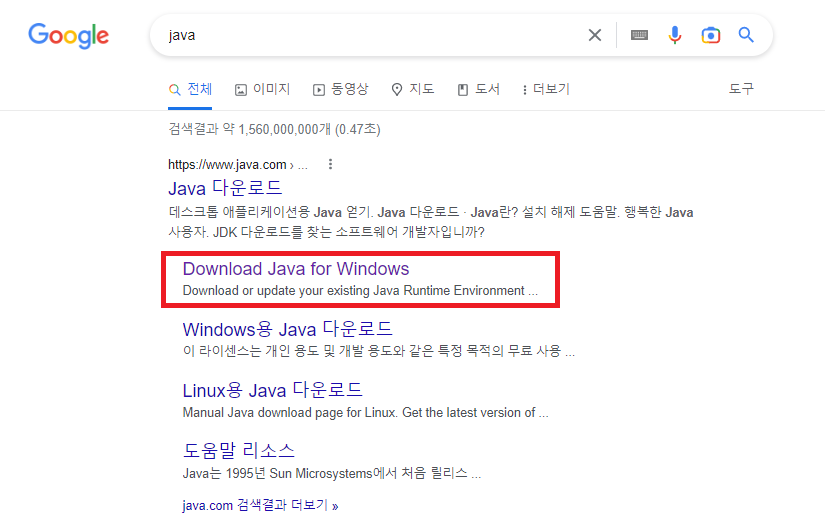The image size is (825, 524).
Task: Focus the search field containing java
Action: tap(368, 35)
